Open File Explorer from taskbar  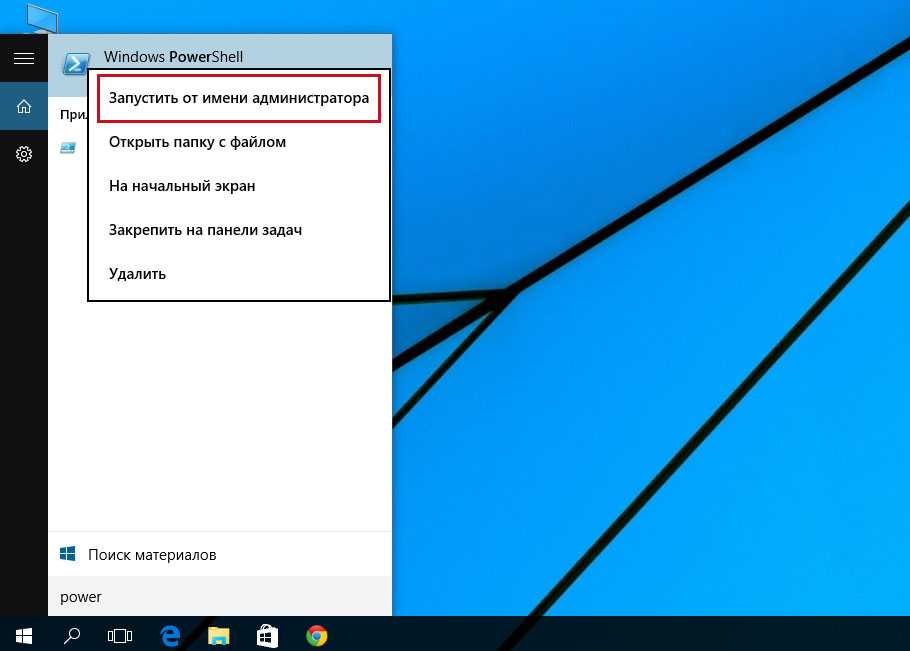[x=219, y=635]
